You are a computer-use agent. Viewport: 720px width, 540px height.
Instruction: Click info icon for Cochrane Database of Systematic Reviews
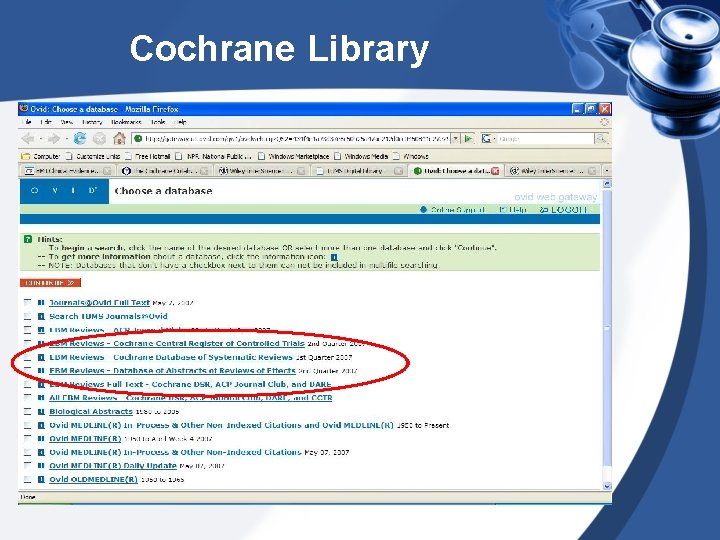[x=41, y=357]
